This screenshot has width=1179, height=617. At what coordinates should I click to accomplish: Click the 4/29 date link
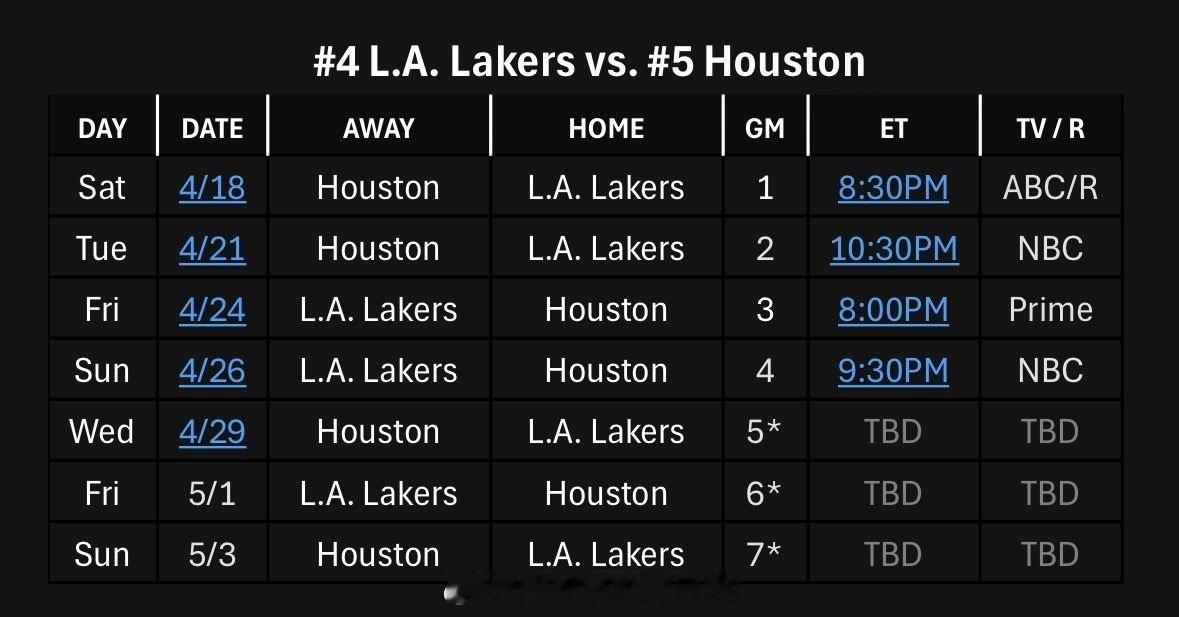click(x=212, y=432)
